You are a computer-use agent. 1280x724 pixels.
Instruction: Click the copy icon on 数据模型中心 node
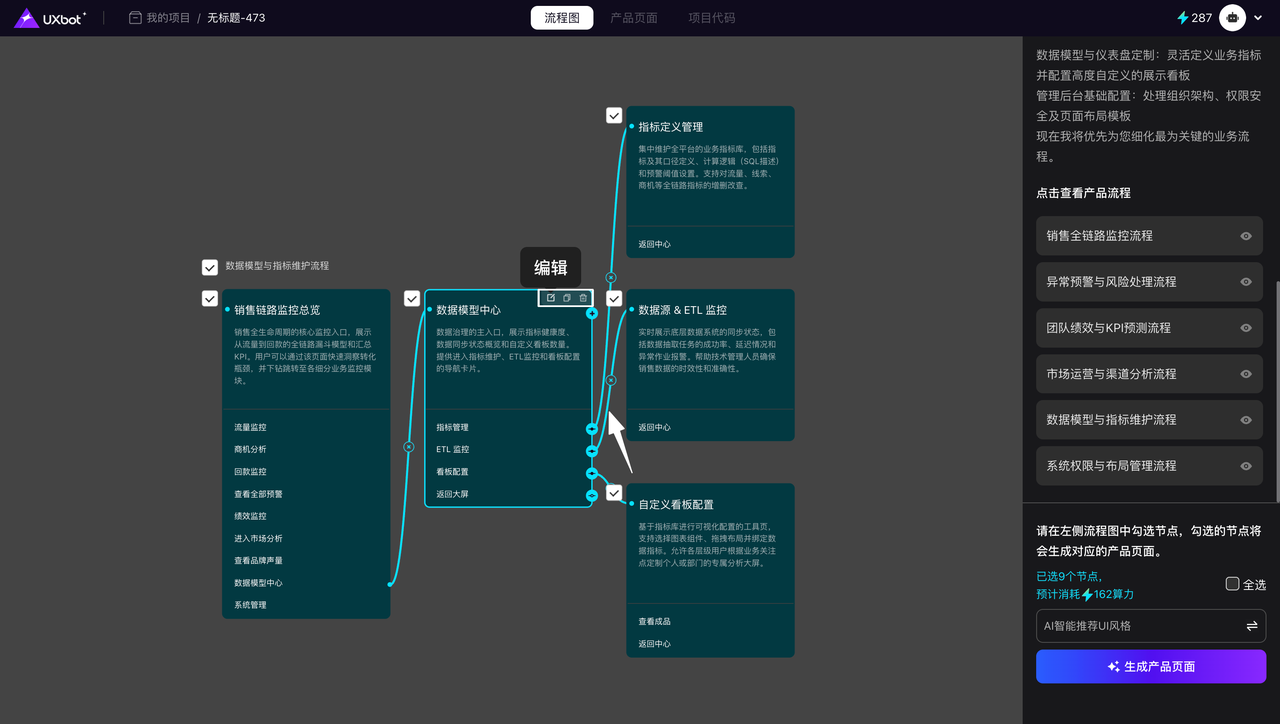coord(567,298)
